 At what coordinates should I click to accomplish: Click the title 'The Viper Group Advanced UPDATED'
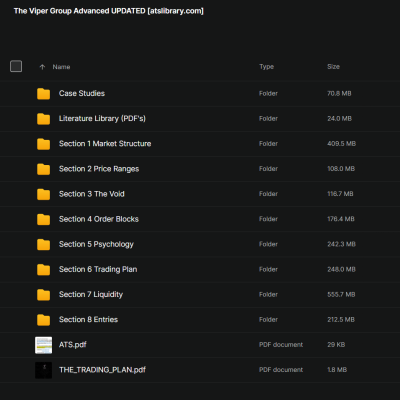point(80,11)
